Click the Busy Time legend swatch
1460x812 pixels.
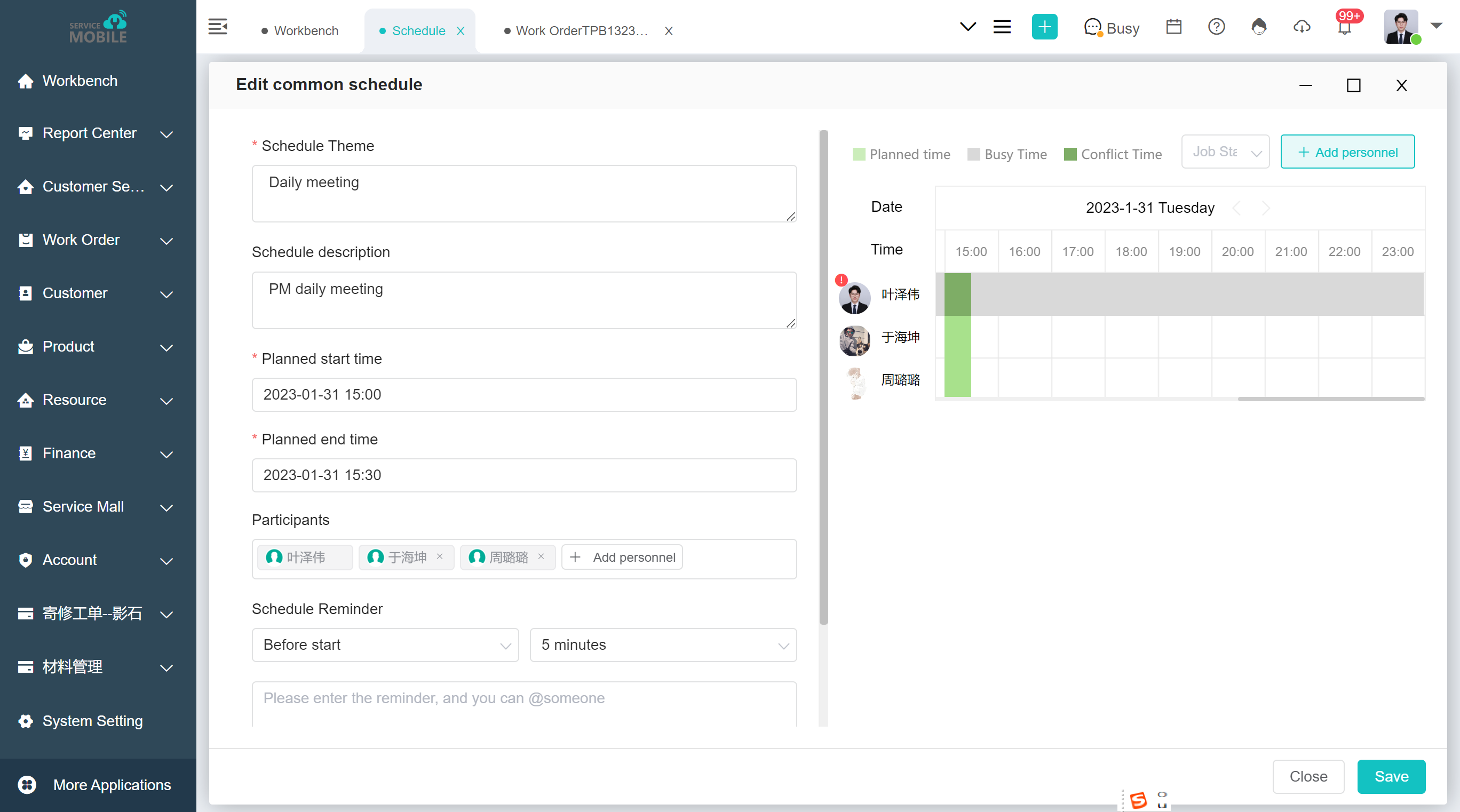(x=973, y=154)
